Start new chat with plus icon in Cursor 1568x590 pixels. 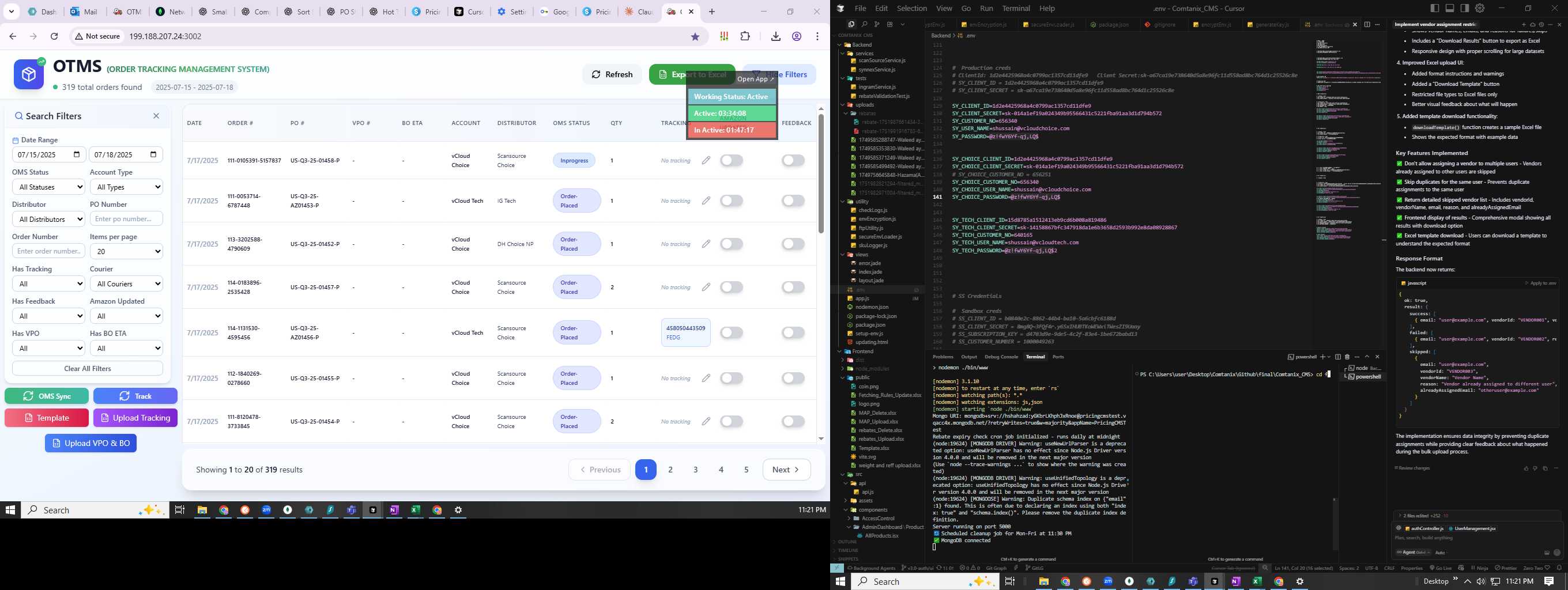tap(1524, 24)
